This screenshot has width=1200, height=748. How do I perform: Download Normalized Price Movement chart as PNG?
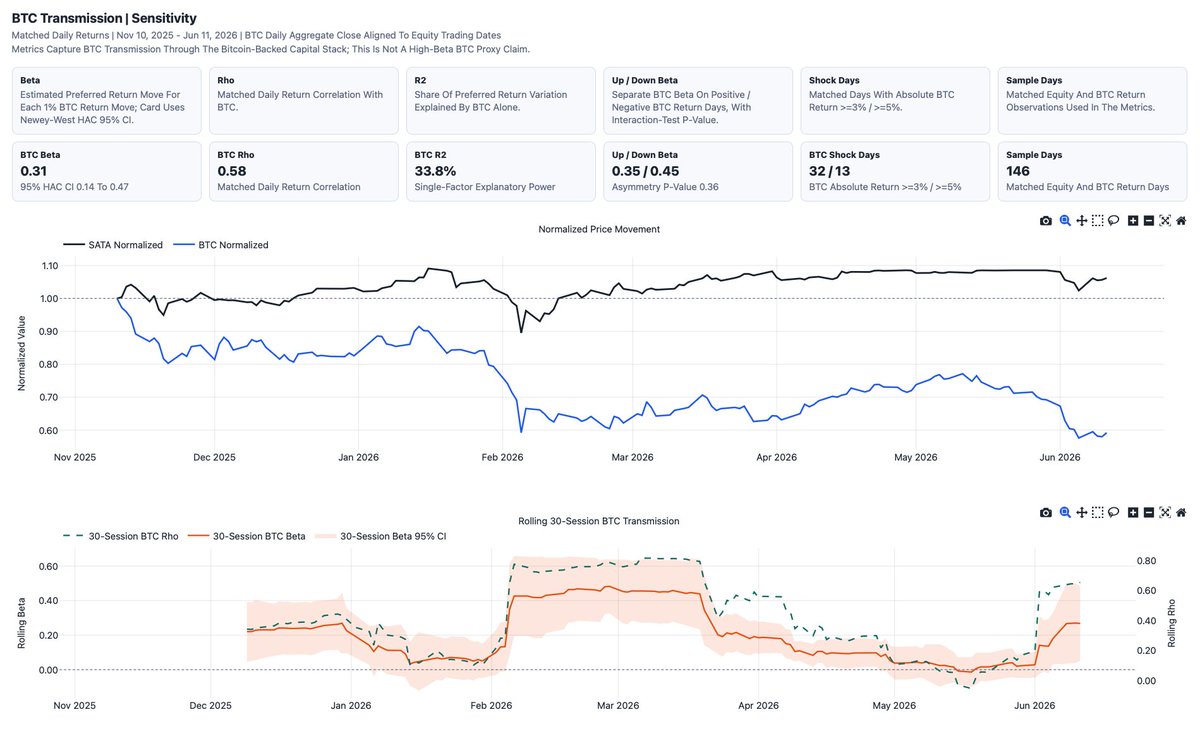tap(1046, 220)
